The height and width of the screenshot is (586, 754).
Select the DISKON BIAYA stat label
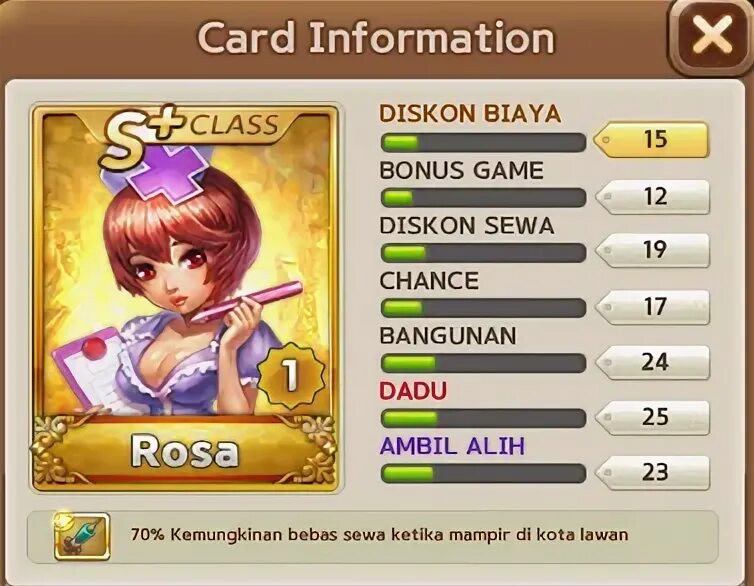click(470, 113)
